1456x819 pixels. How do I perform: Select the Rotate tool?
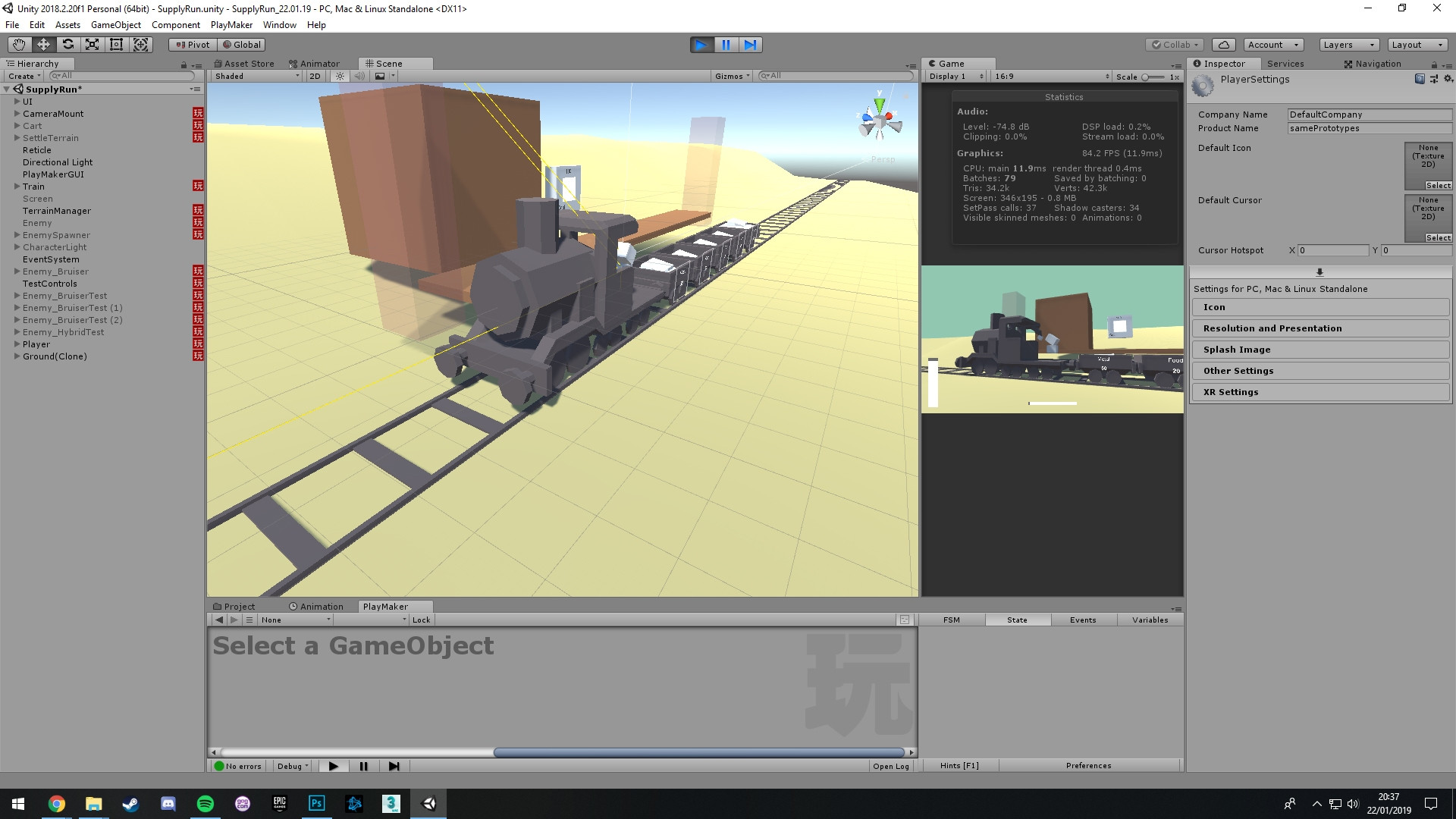(67, 45)
